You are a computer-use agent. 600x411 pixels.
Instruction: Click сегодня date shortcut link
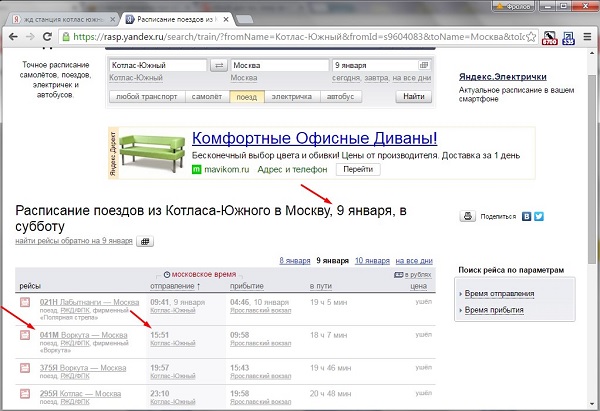[346, 78]
